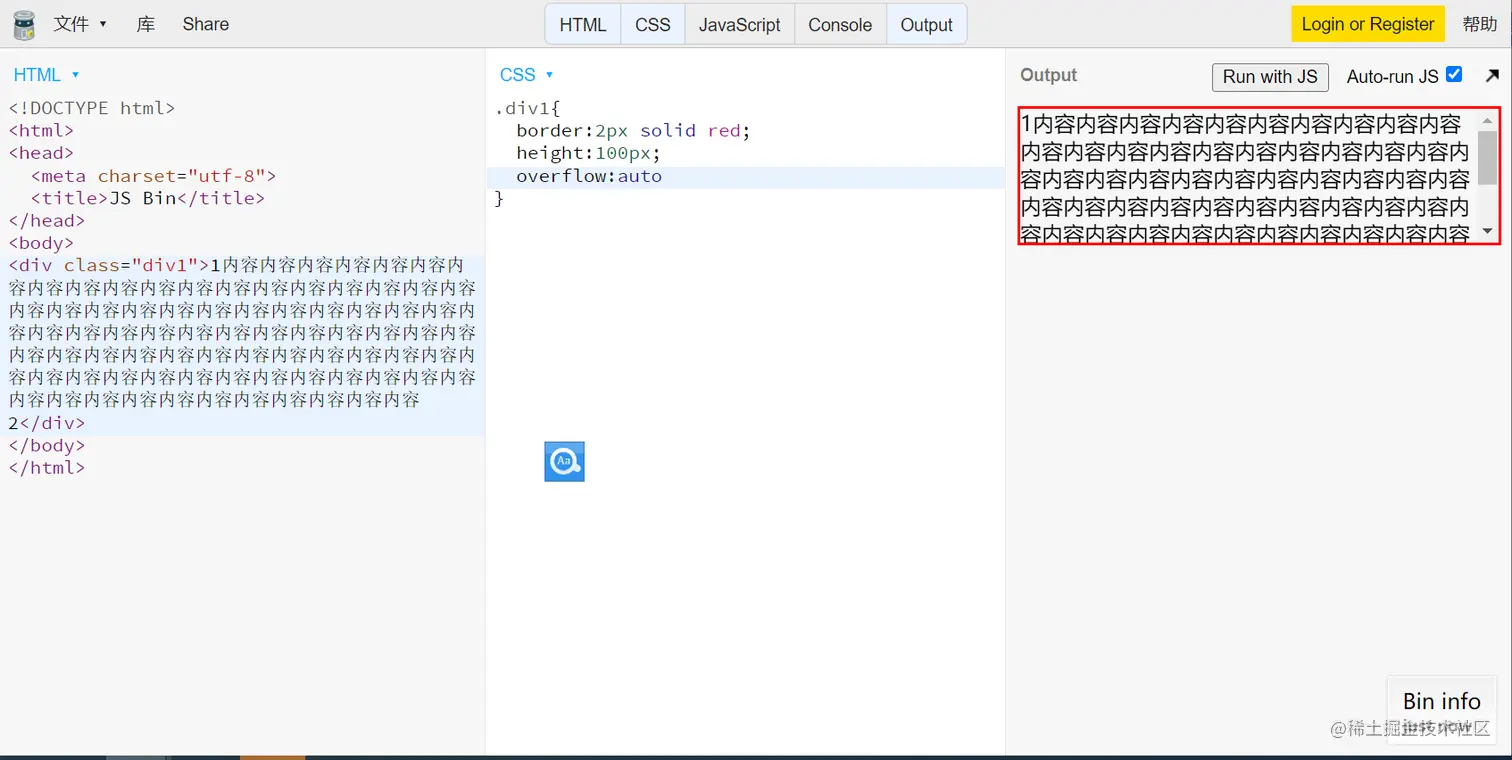Click the Output panel heading label
This screenshot has height=760, width=1512.
pos(1048,75)
